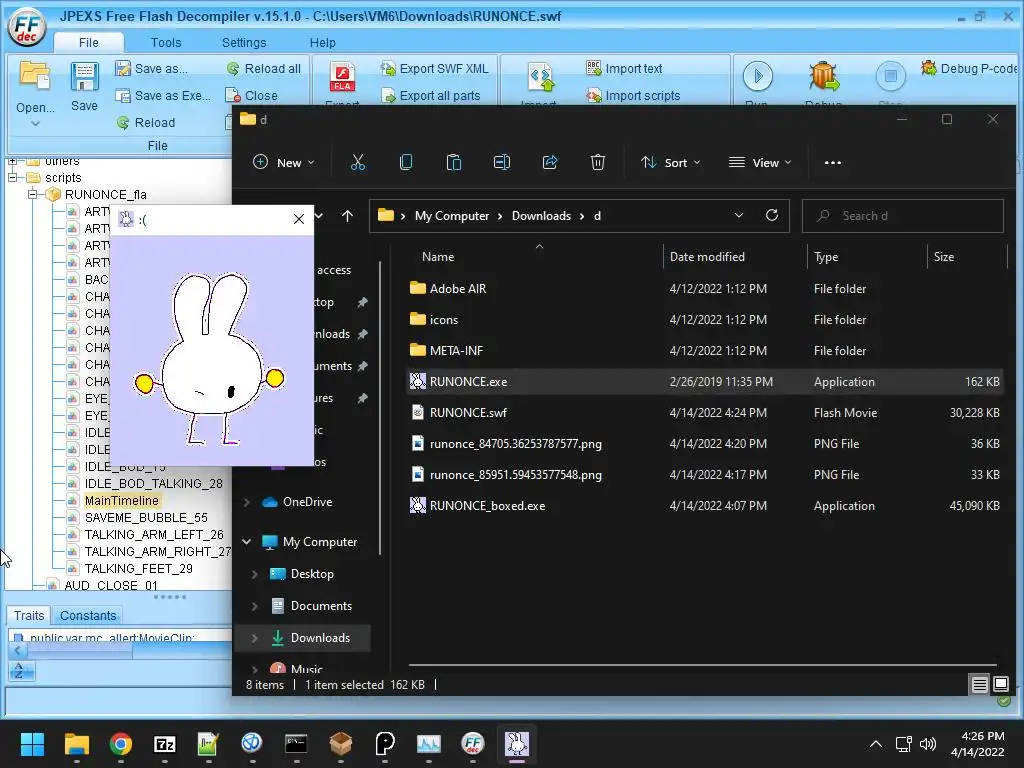Click the Refresh icon in Explorer
Screen dimensions: 1024x768
772,216
